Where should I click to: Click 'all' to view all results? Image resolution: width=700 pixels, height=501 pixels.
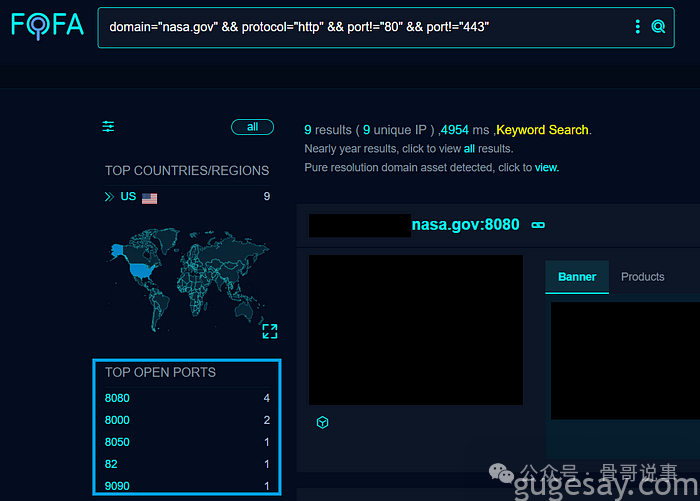tap(469, 149)
